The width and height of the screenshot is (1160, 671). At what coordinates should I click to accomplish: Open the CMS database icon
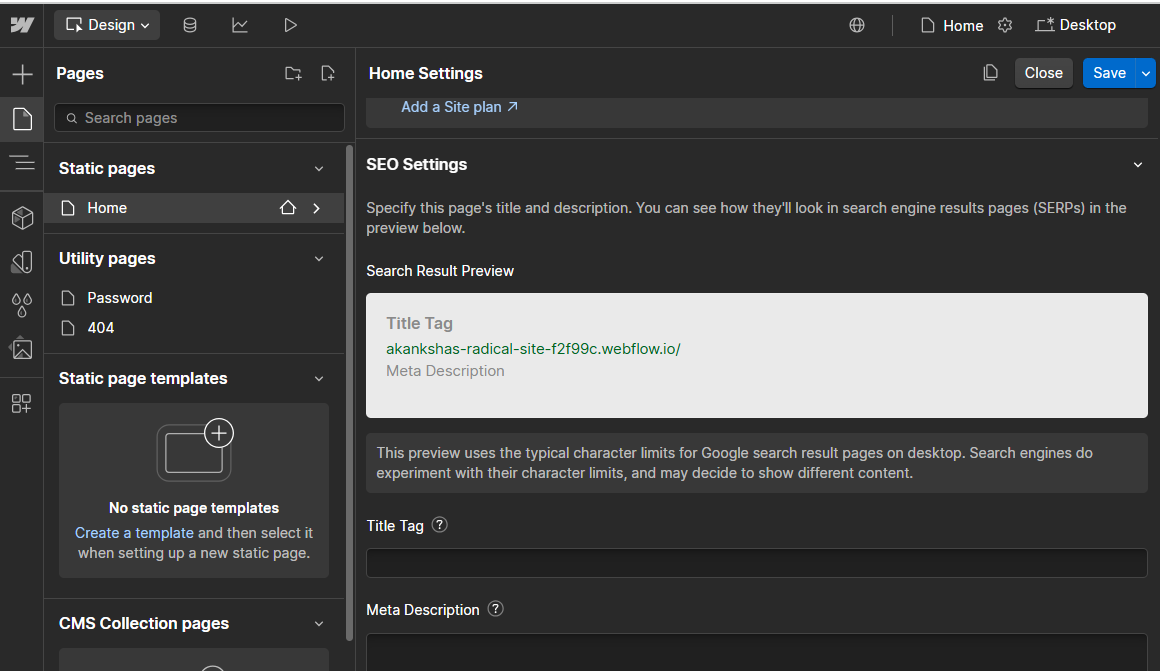click(190, 25)
